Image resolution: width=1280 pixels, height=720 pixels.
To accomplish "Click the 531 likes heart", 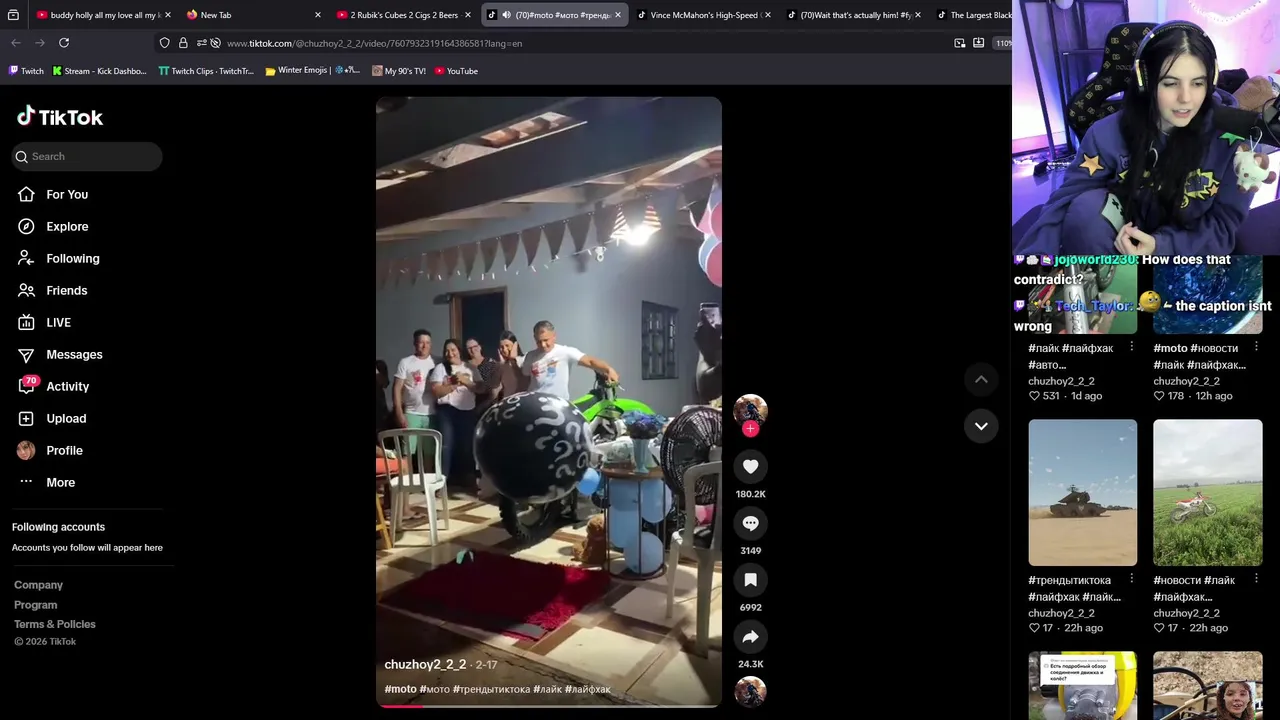I will (x=1034, y=396).
